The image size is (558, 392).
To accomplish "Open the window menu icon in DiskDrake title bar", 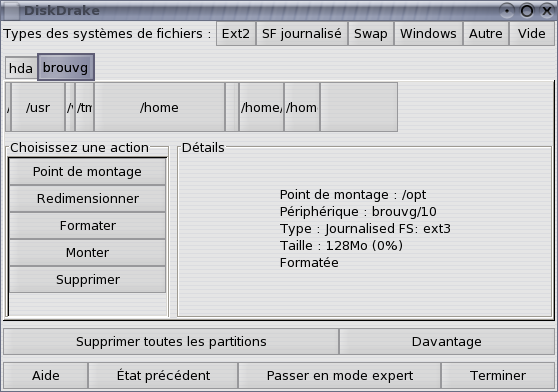I will (x=11, y=11).
